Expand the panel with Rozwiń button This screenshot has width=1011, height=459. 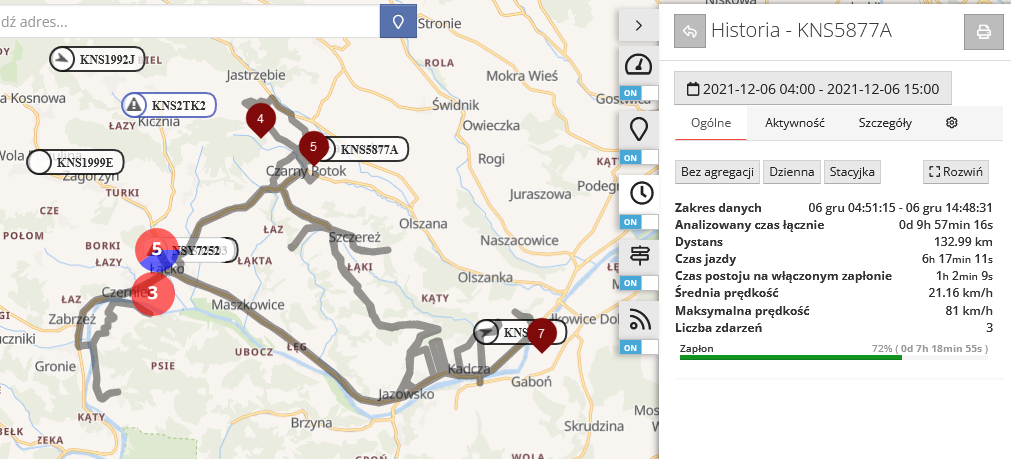coord(956,172)
